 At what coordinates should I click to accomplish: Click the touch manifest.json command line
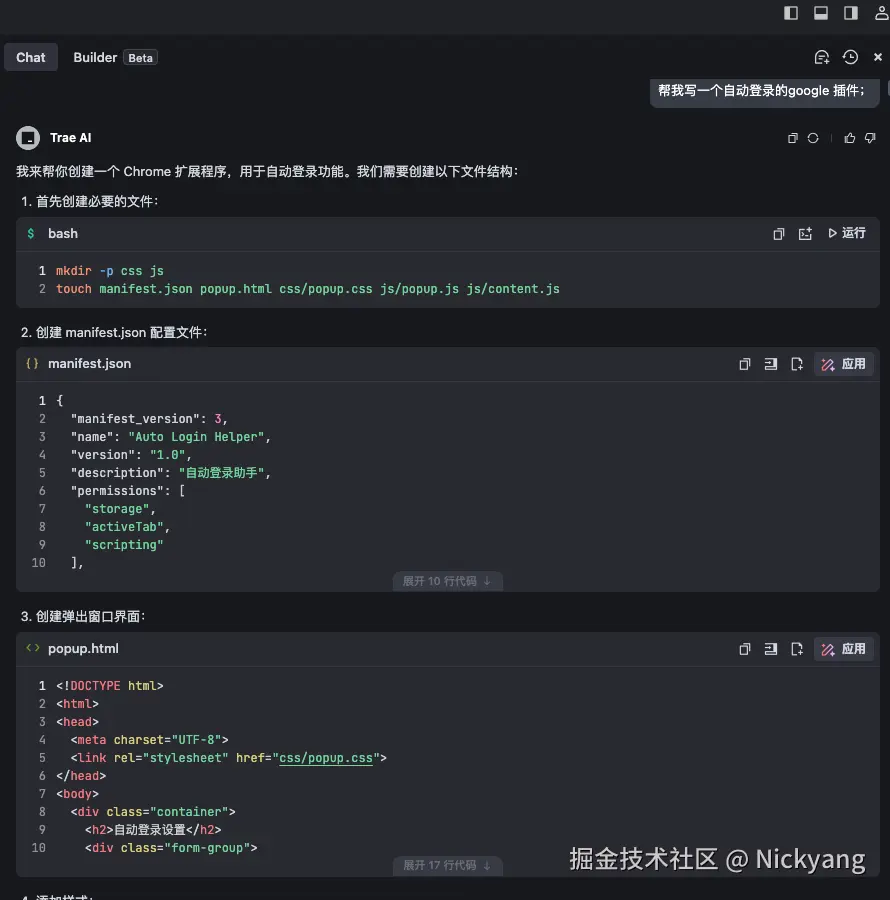(x=308, y=289)
